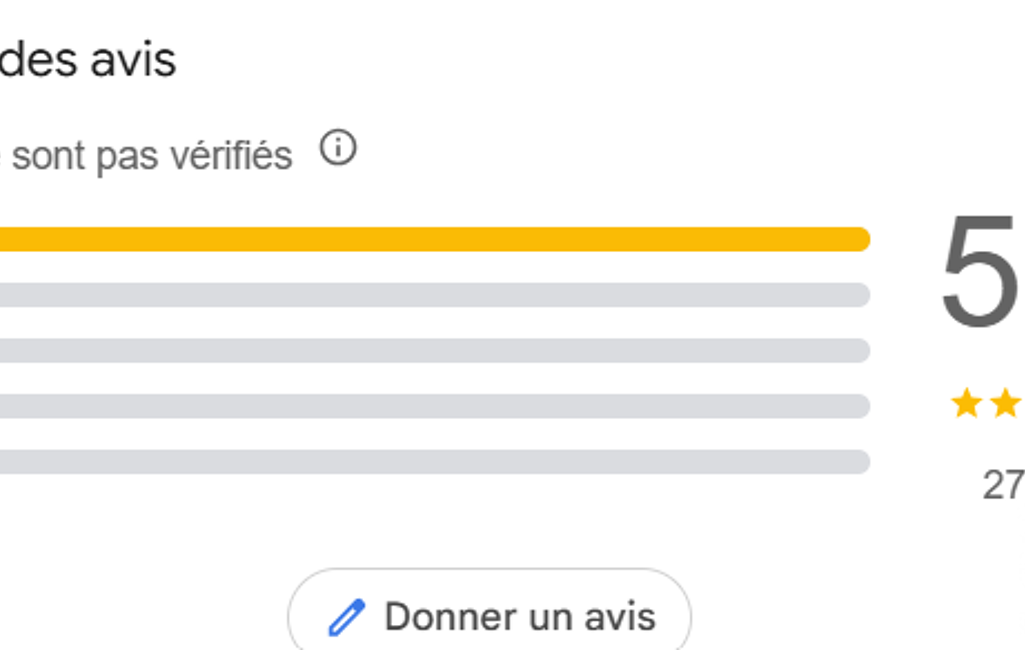Click the word "avis" in the heading

pos(133,61)
